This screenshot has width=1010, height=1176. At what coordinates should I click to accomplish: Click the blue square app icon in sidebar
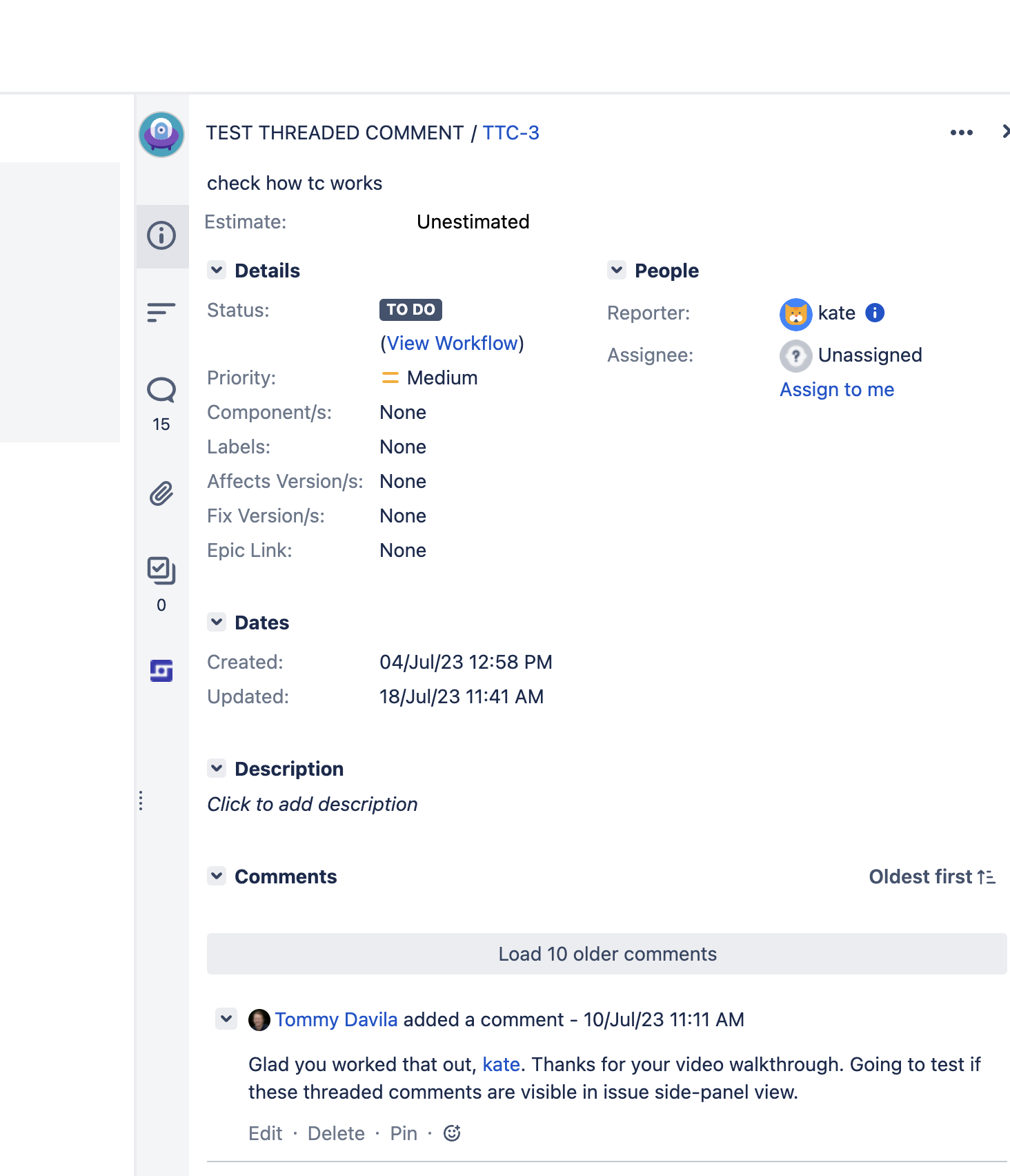coord(161,671)
